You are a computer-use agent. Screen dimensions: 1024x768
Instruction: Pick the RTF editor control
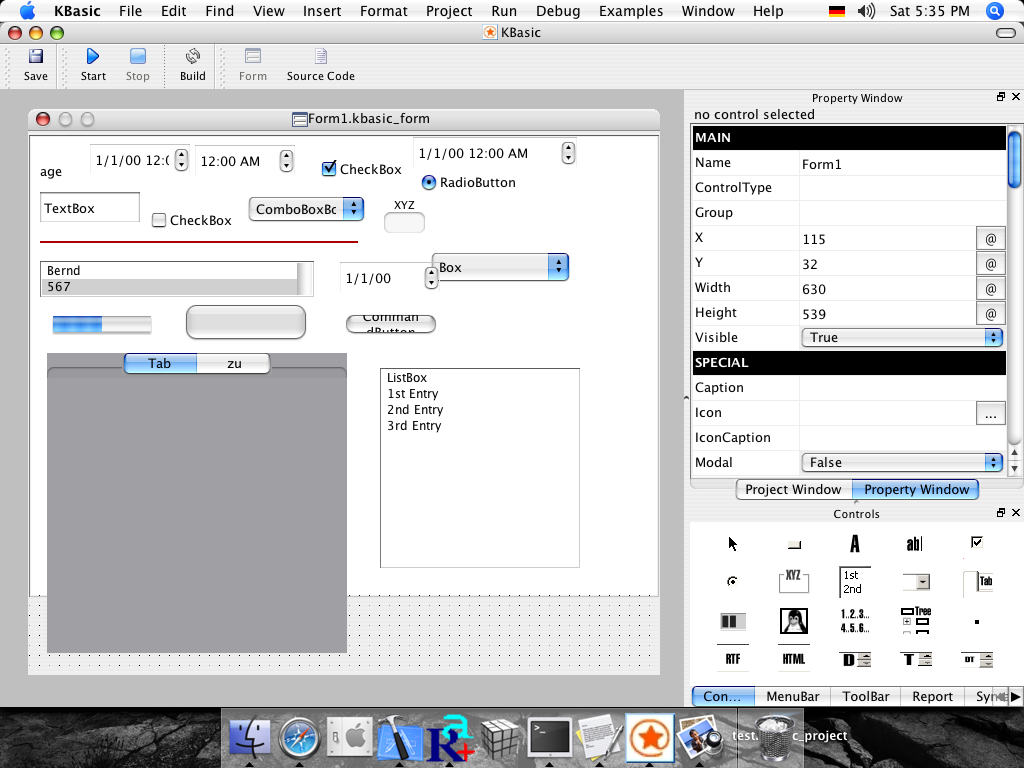click(x=732, y=659)
